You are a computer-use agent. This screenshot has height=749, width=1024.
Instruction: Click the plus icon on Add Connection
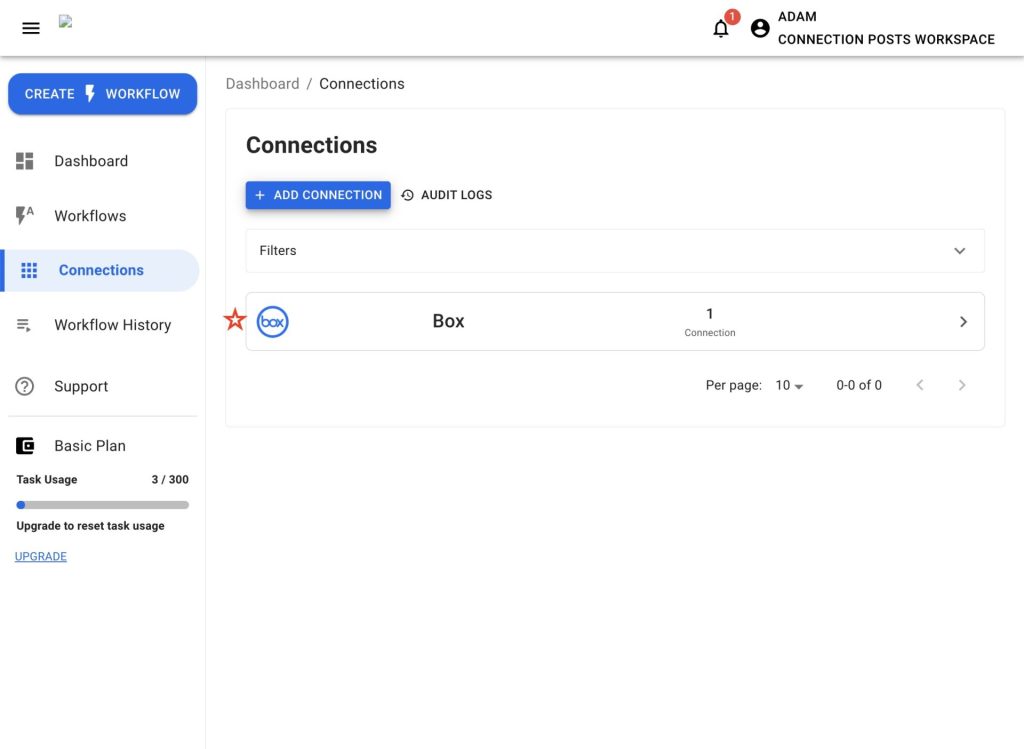260,195
